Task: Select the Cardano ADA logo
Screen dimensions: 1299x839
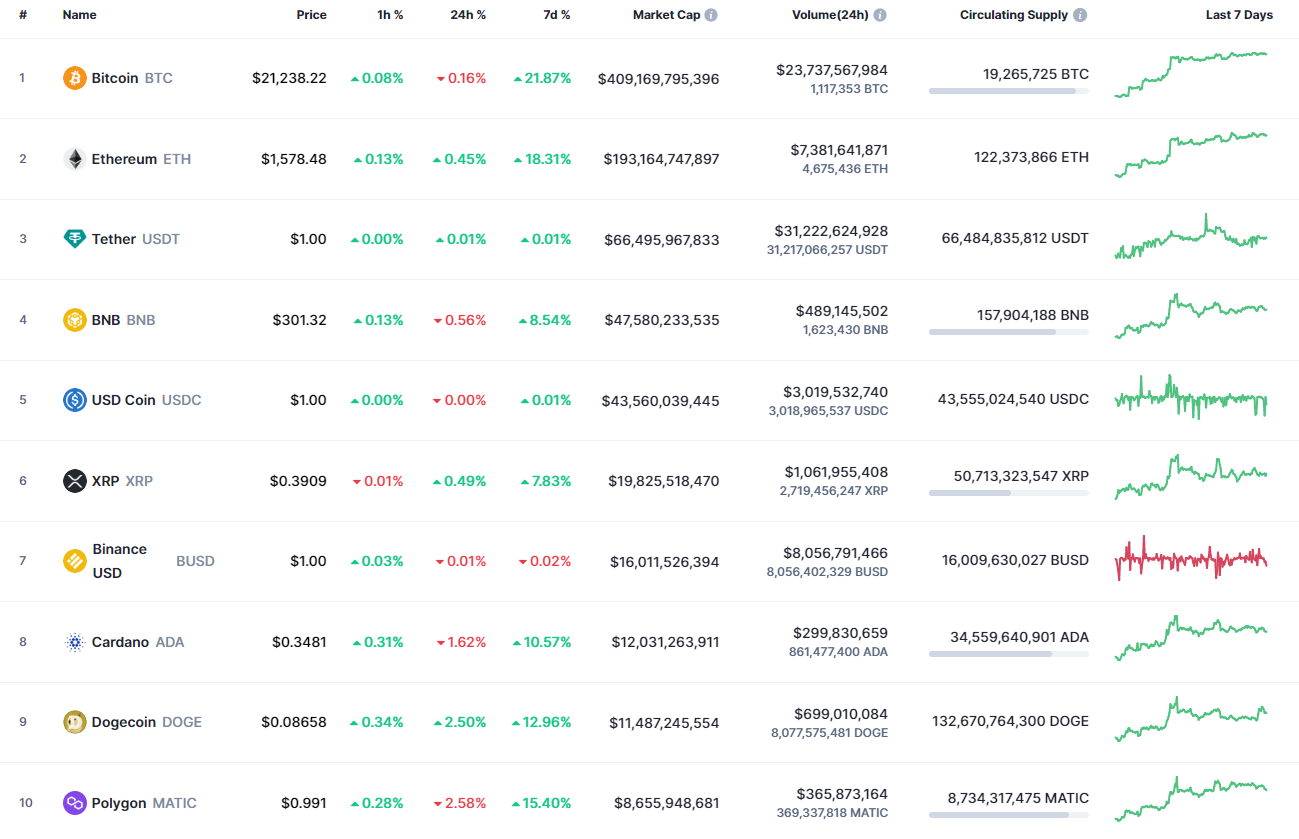Action: 74,641
